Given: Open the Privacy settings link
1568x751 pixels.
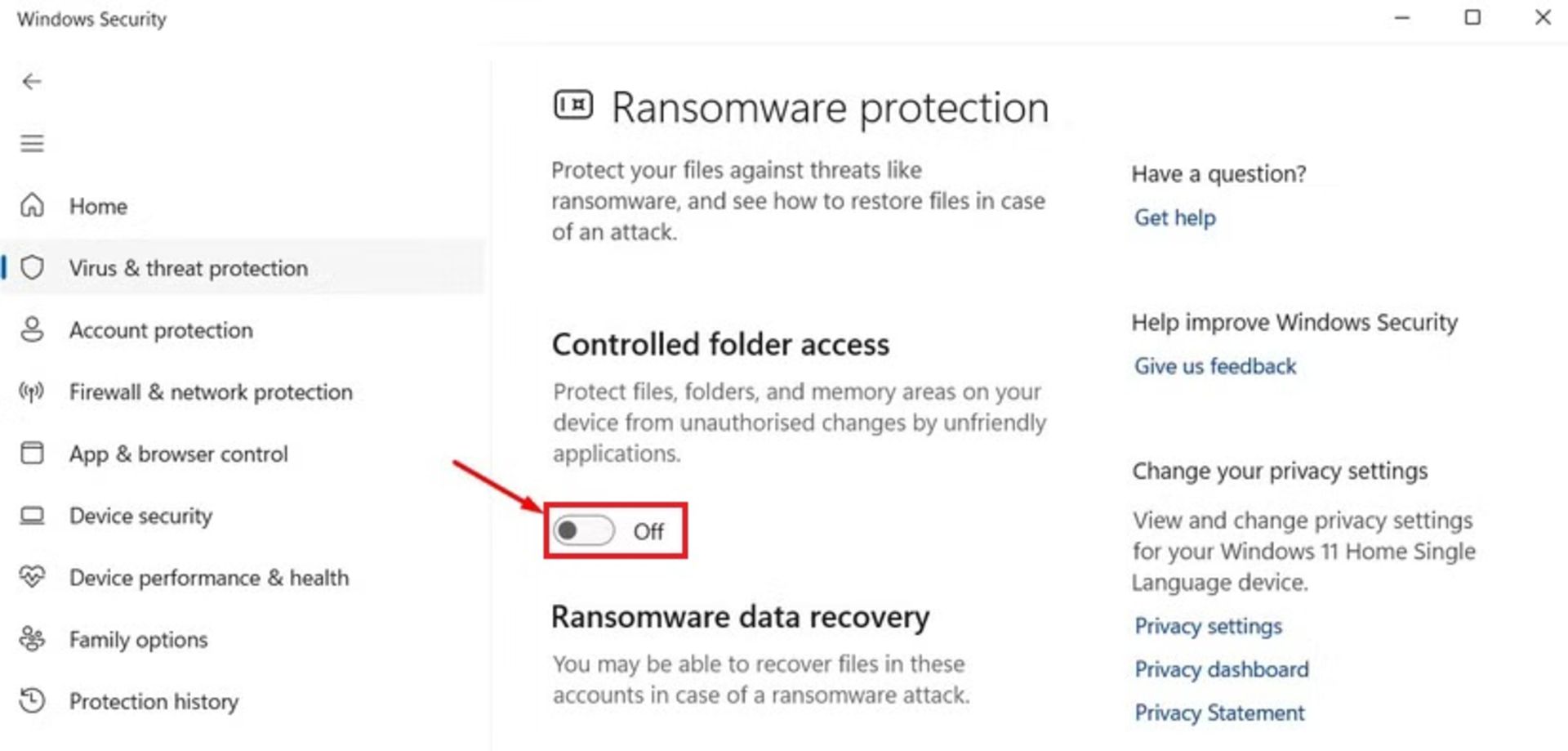Looking at the screenshot, I should tap(1208, 626).
